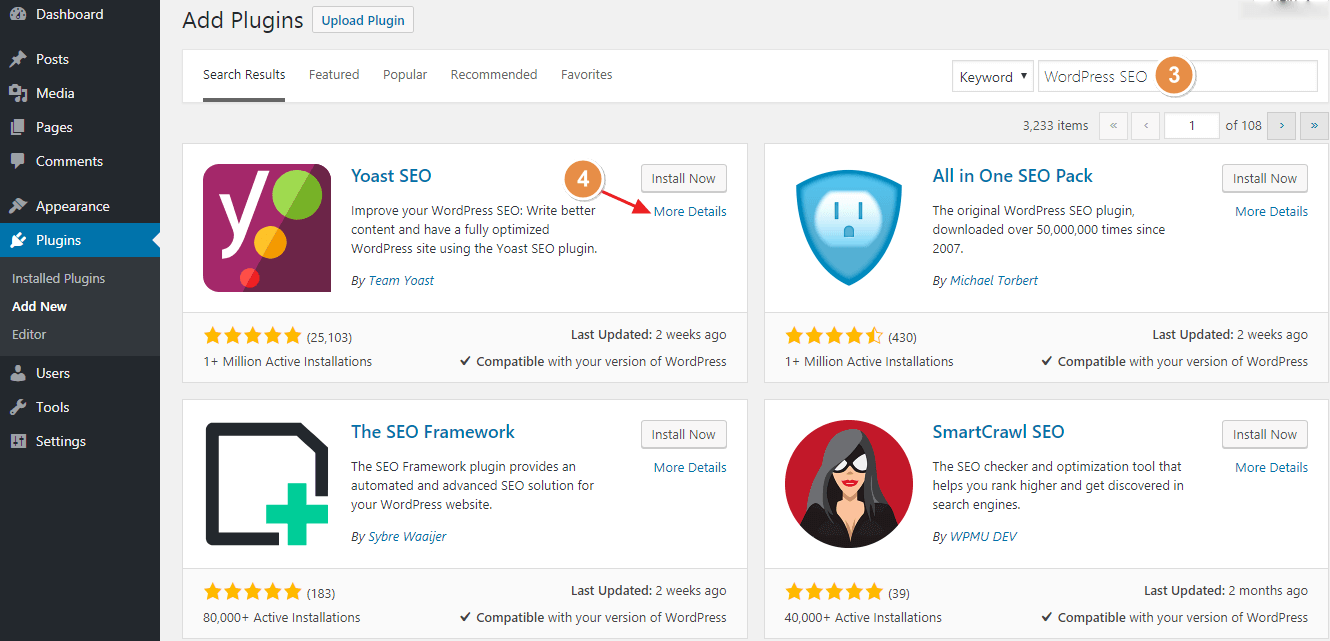The width and height of the screenshot is (1330, 641).
Task: Click The SEO Framework plugin icon
Action: coord(267,484)
